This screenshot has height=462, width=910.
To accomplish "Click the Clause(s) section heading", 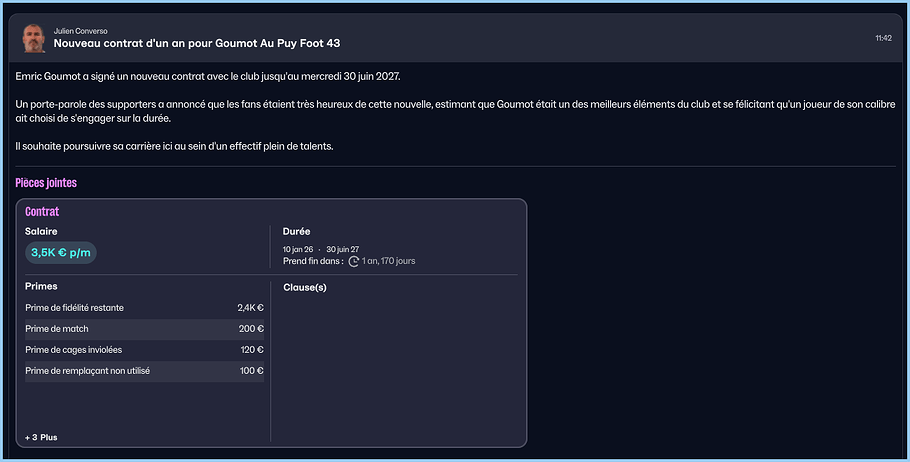I will coord(305,288).
